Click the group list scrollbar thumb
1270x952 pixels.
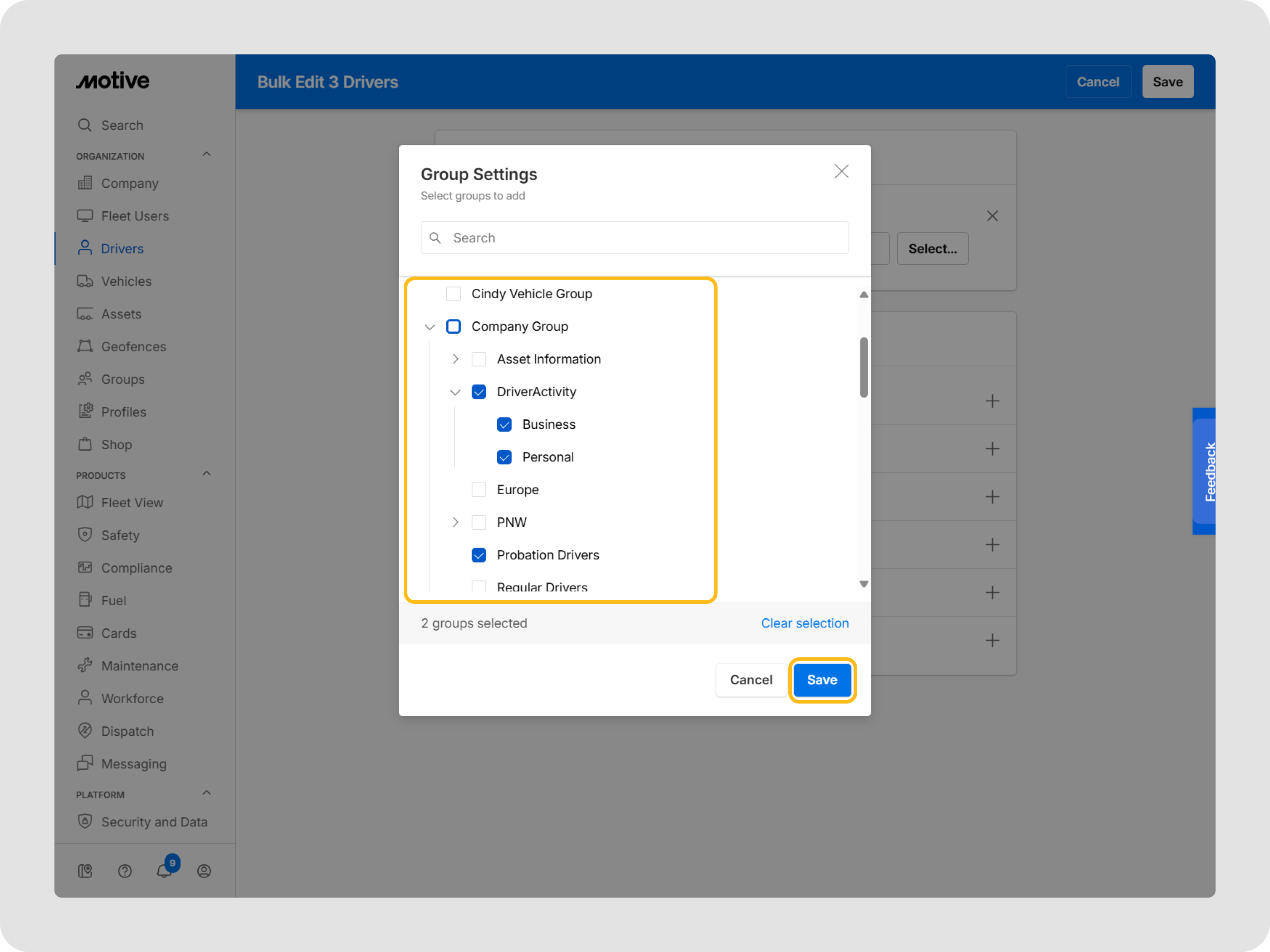(864, 367)
